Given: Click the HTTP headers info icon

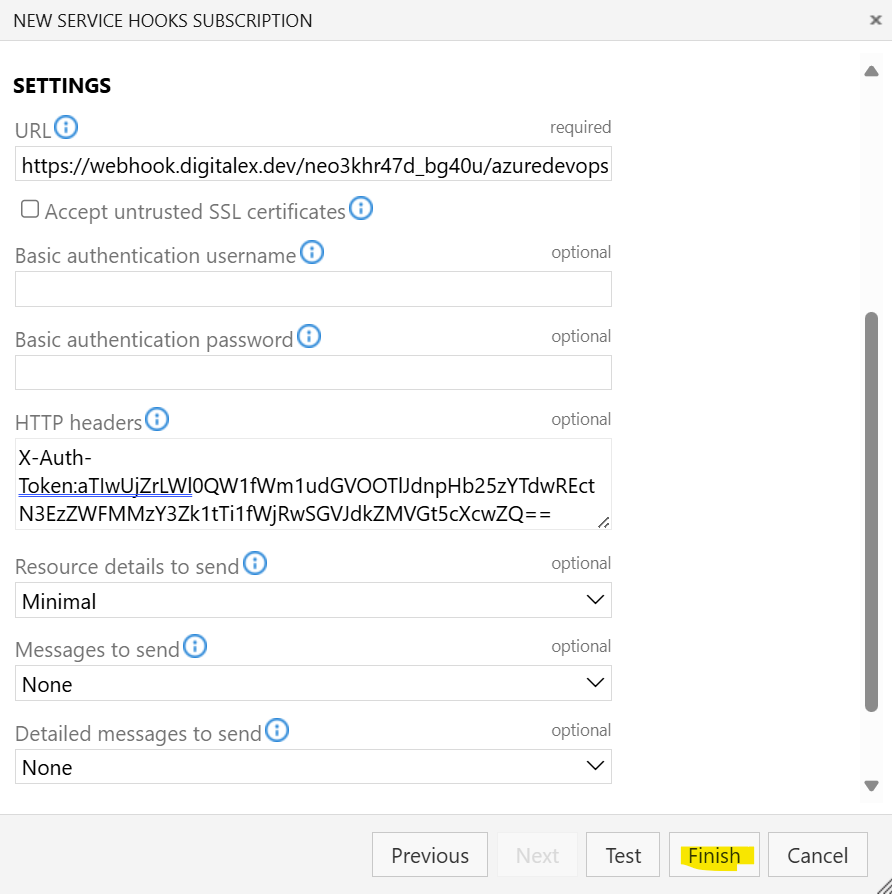Looking at the screenshot, I should 157,419.
